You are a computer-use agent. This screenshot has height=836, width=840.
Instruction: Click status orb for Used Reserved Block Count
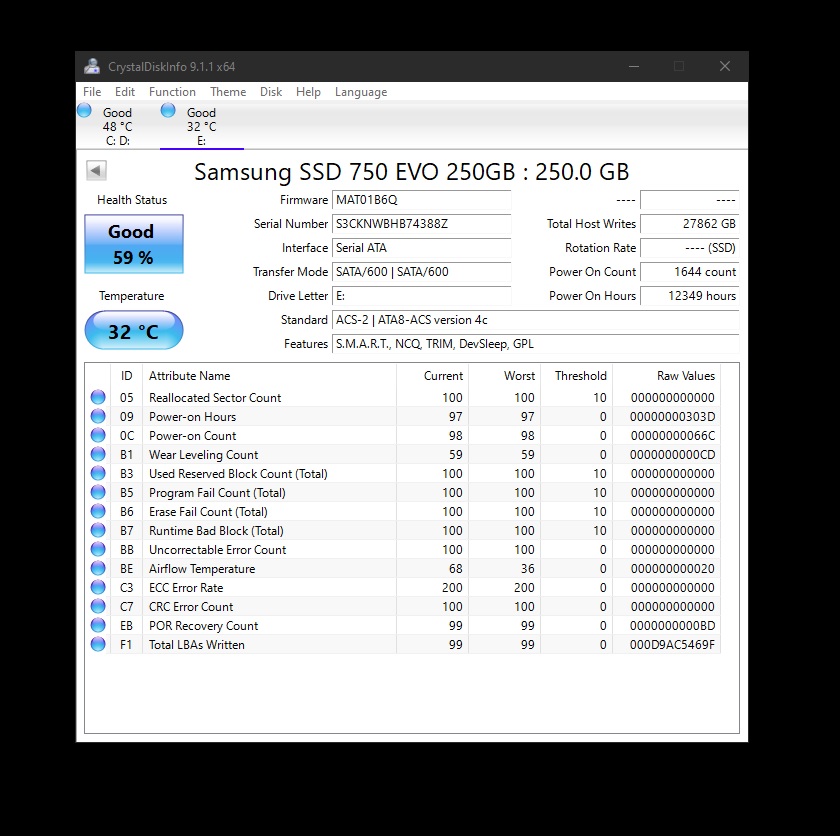pos(98,473)
